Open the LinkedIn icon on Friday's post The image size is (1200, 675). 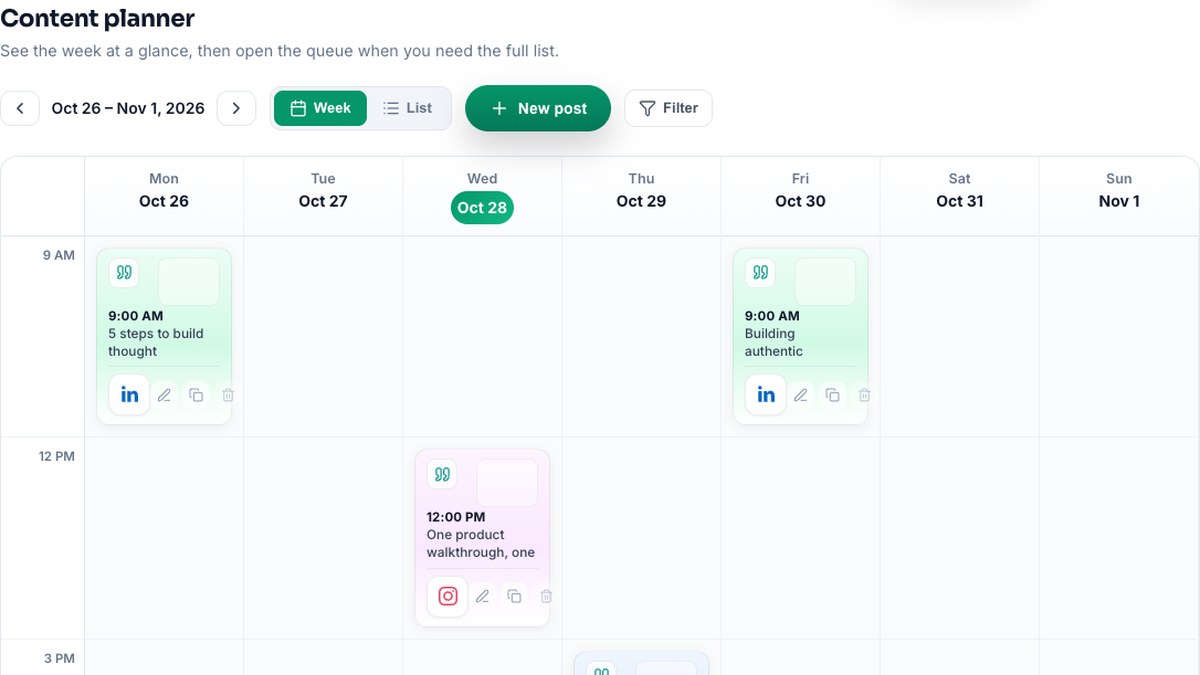[x=766, y=395]
